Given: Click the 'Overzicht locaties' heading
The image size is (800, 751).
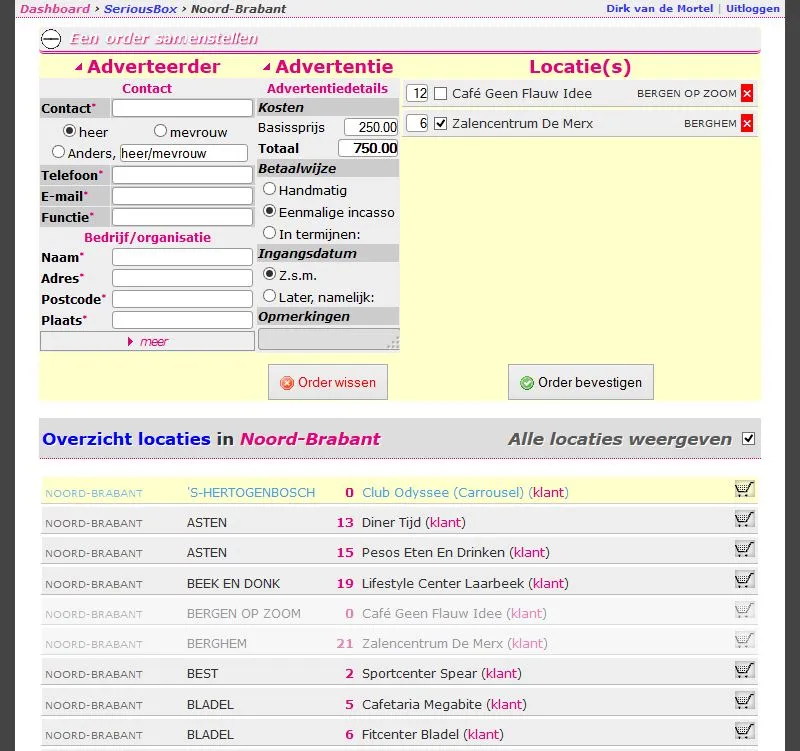Looking at the screenshot, I should point(126,439).
